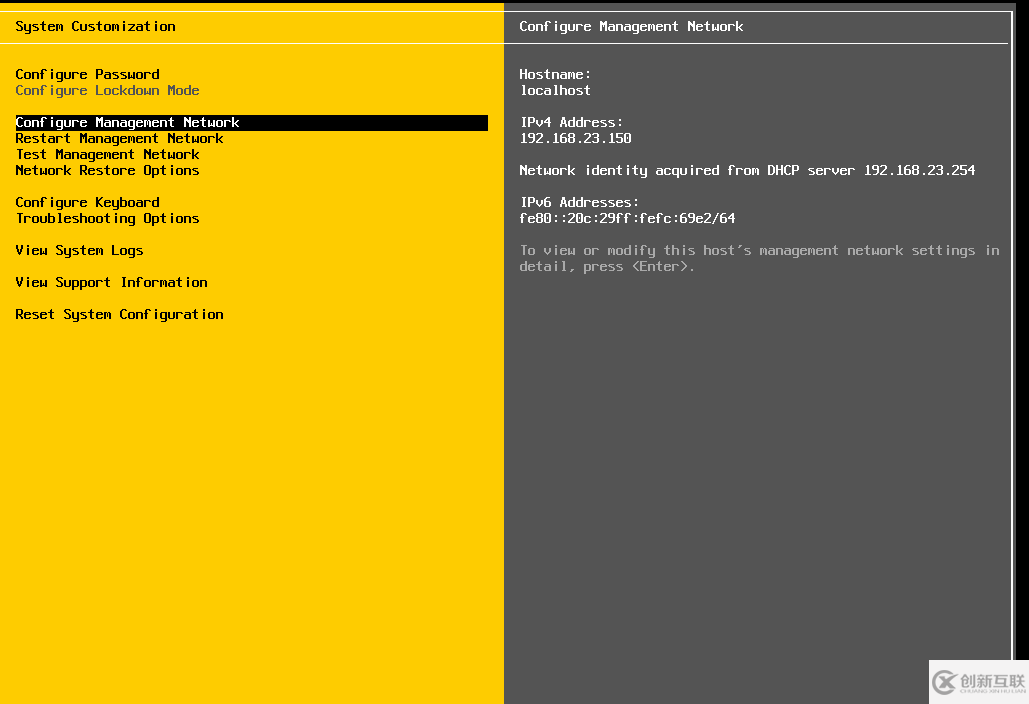Select View Support Information
The height and width of the screenshot is (704, 1029).
point(112,283)
